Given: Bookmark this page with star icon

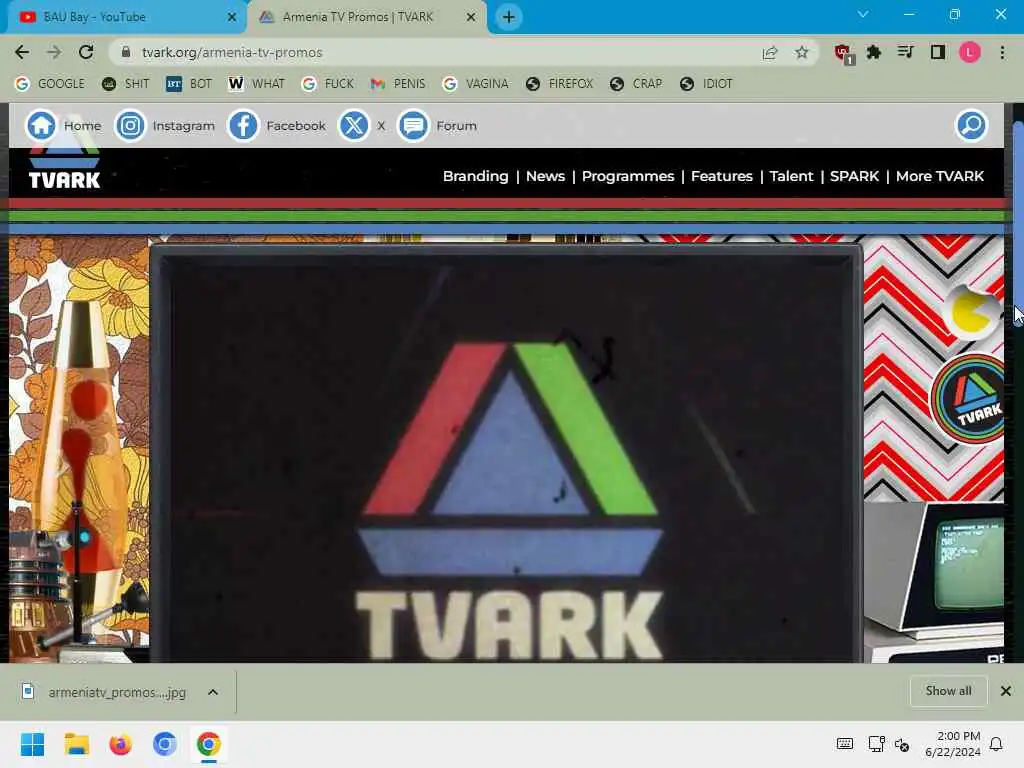Looking at the screenshot, I should (802, 52).
